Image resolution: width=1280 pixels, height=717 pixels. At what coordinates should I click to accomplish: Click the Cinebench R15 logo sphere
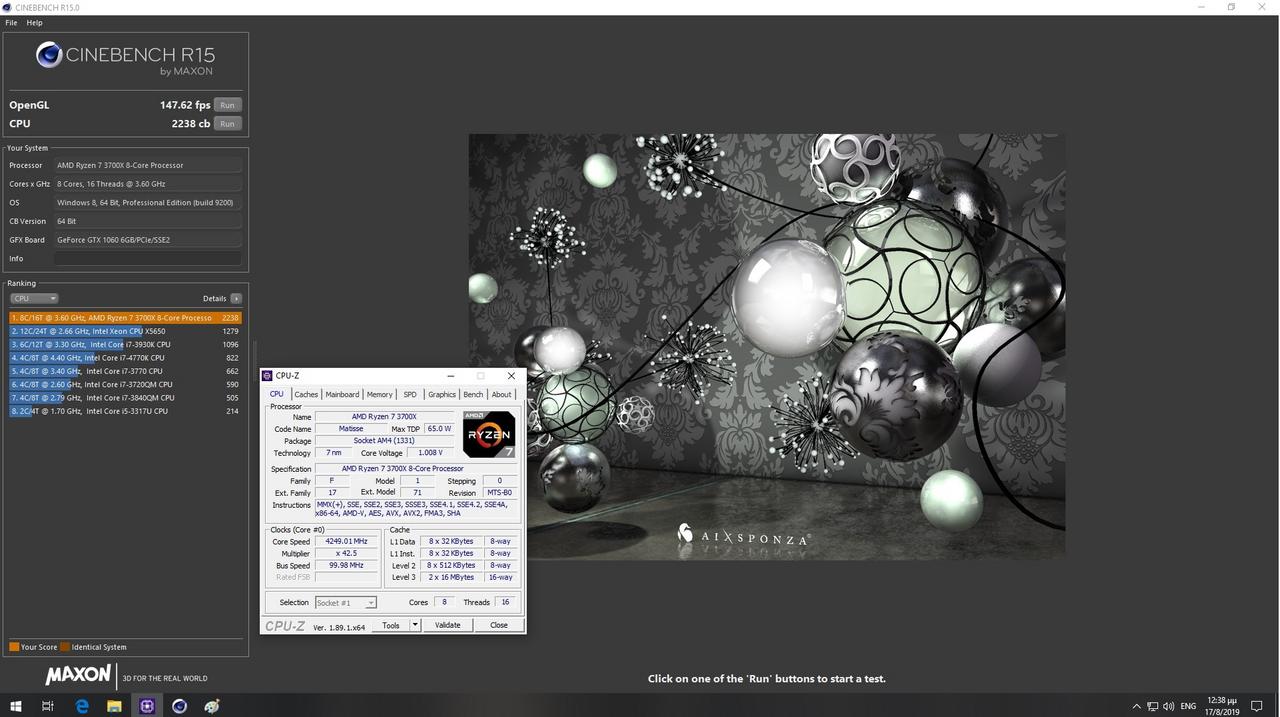(x=49, y=55)
